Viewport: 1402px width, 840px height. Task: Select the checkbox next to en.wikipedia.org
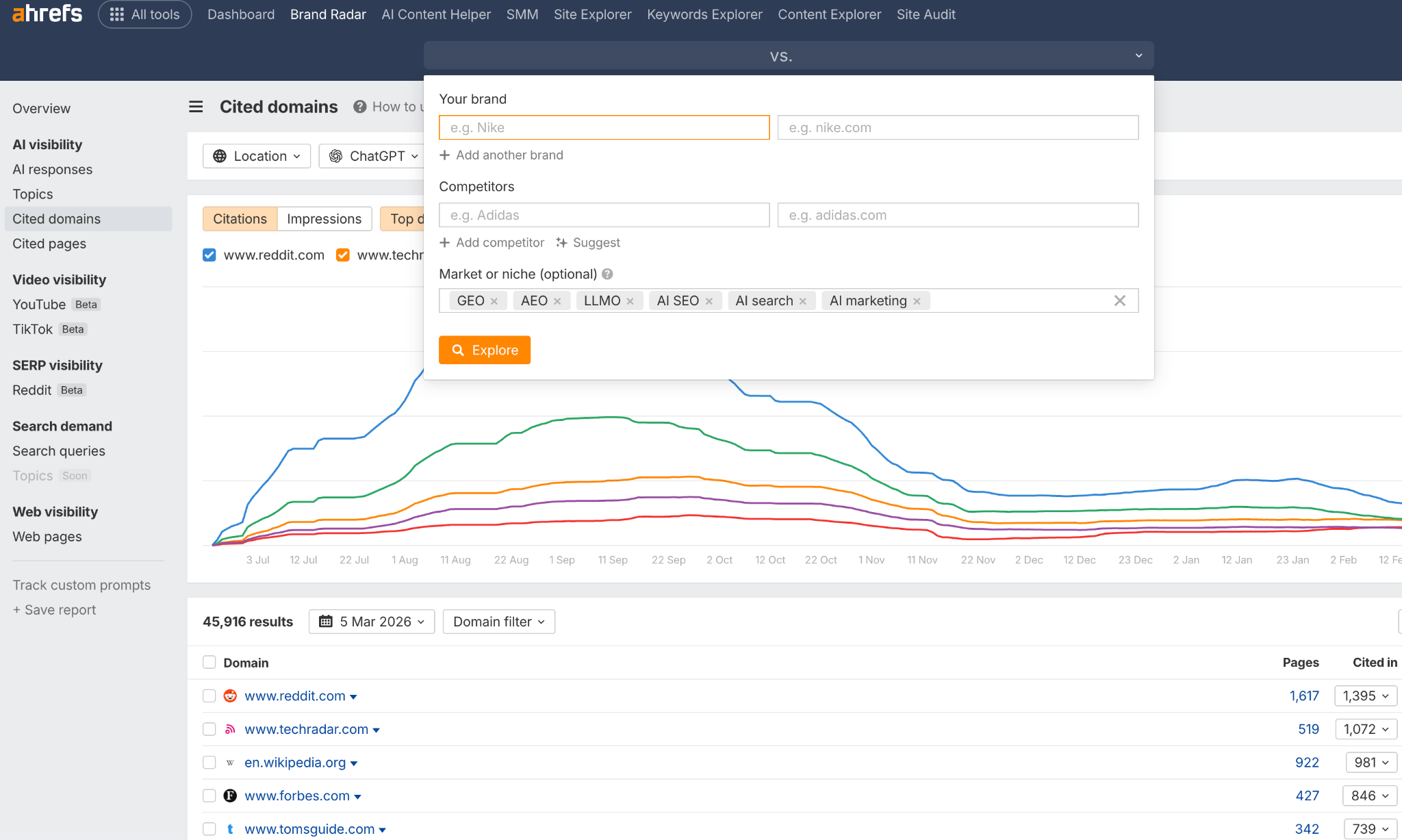(x=209, y=762)
